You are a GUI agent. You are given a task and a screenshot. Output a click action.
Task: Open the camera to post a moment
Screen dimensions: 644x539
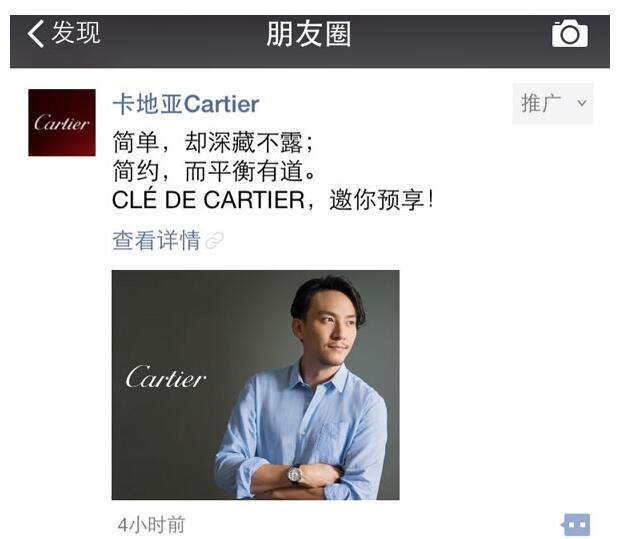point(570,33)
